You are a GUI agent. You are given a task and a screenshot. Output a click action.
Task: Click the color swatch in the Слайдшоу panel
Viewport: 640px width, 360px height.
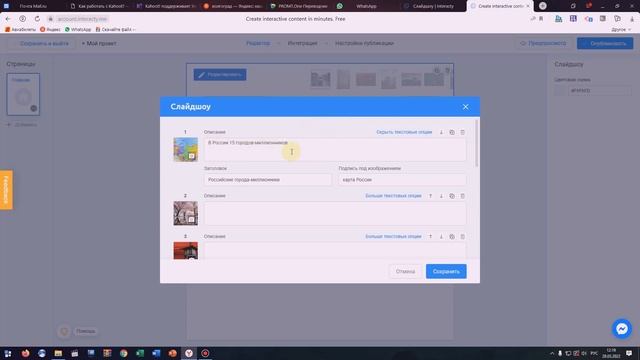[x=560, y=91]
